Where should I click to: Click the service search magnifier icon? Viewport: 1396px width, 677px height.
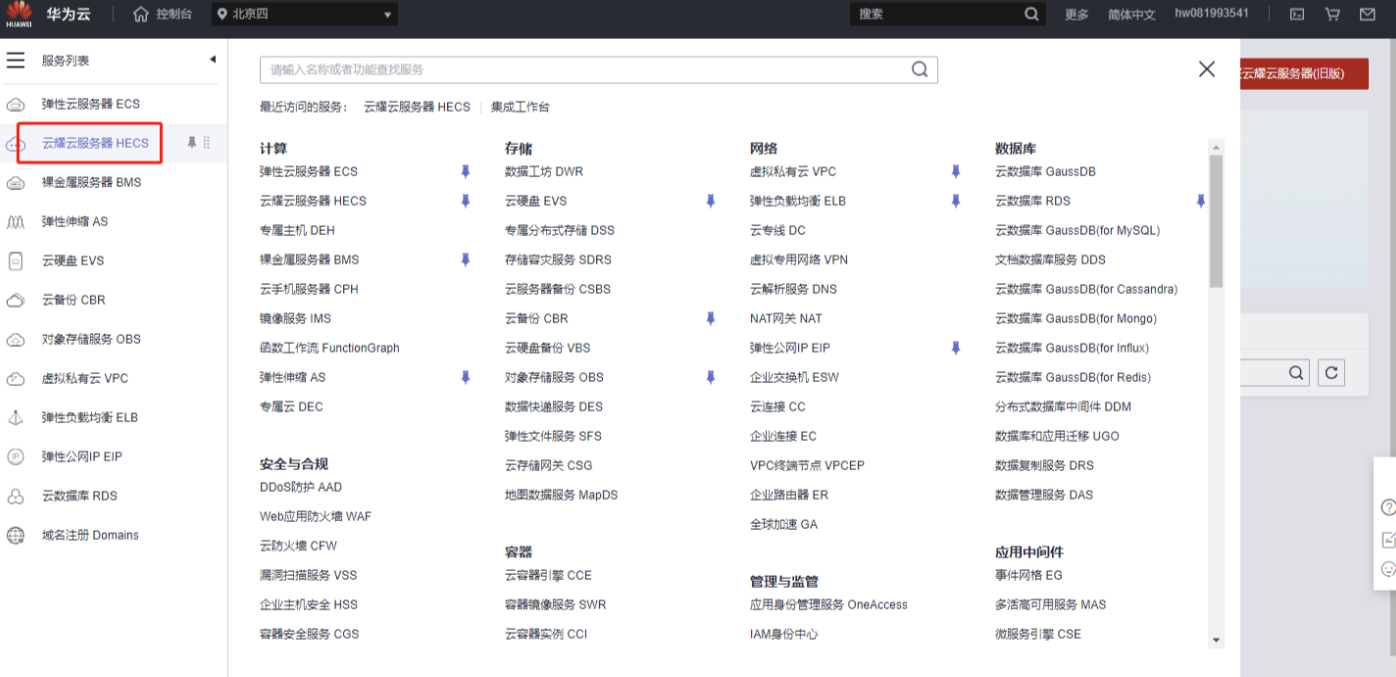[x=920, y=70]
